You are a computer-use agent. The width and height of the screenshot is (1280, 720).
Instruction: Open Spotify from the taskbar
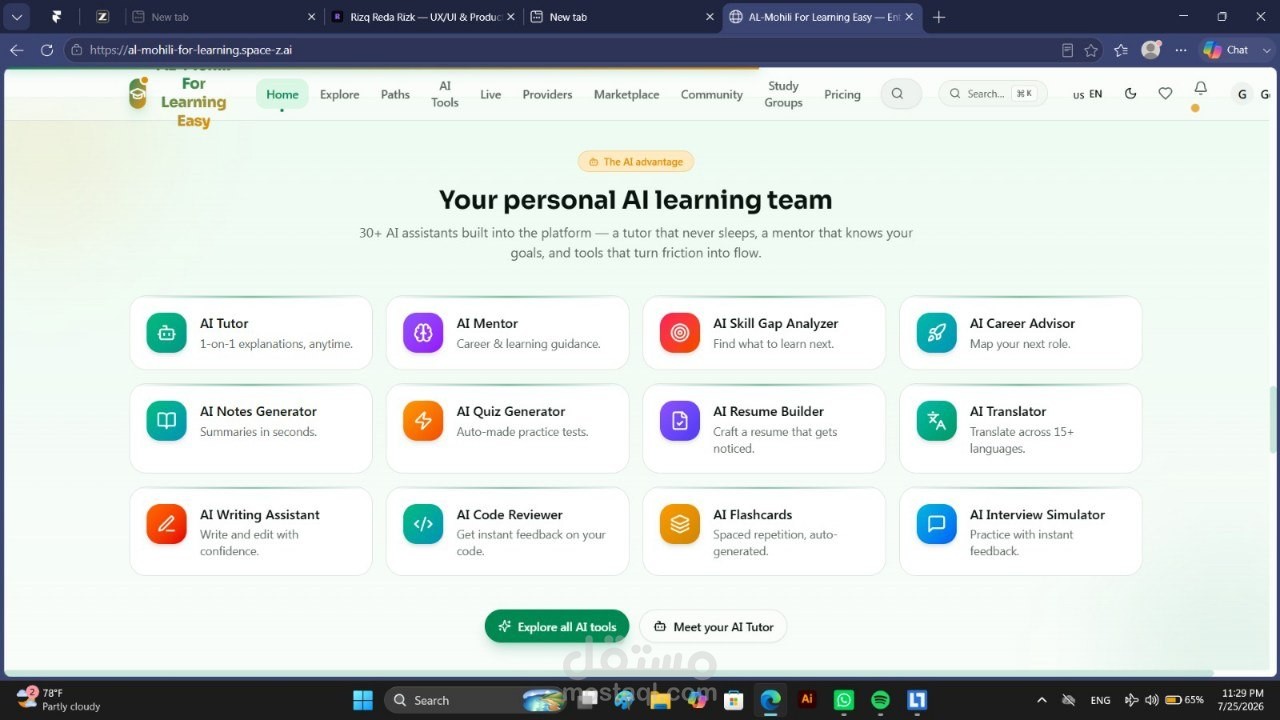(880, 700)
